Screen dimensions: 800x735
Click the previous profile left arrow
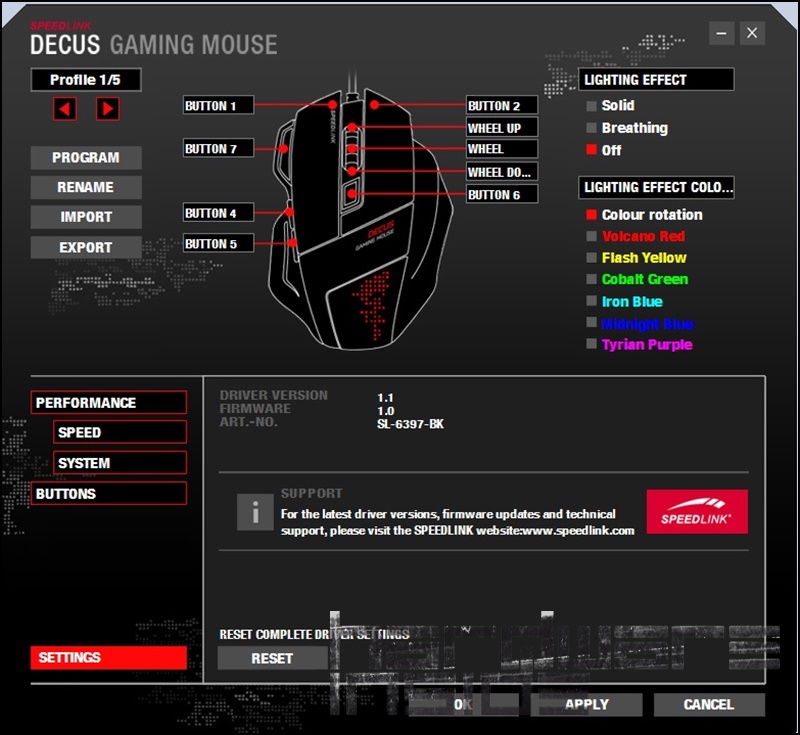[x=65, y=108]
